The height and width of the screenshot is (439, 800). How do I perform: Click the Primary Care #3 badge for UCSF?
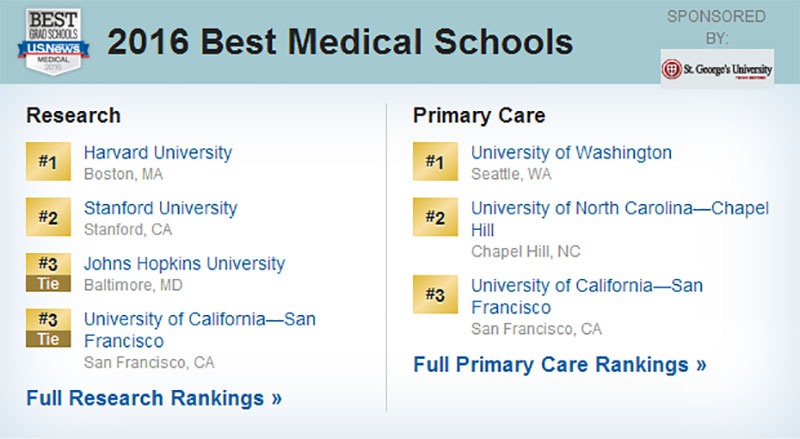pyautogui.click(x=435, y=295)
